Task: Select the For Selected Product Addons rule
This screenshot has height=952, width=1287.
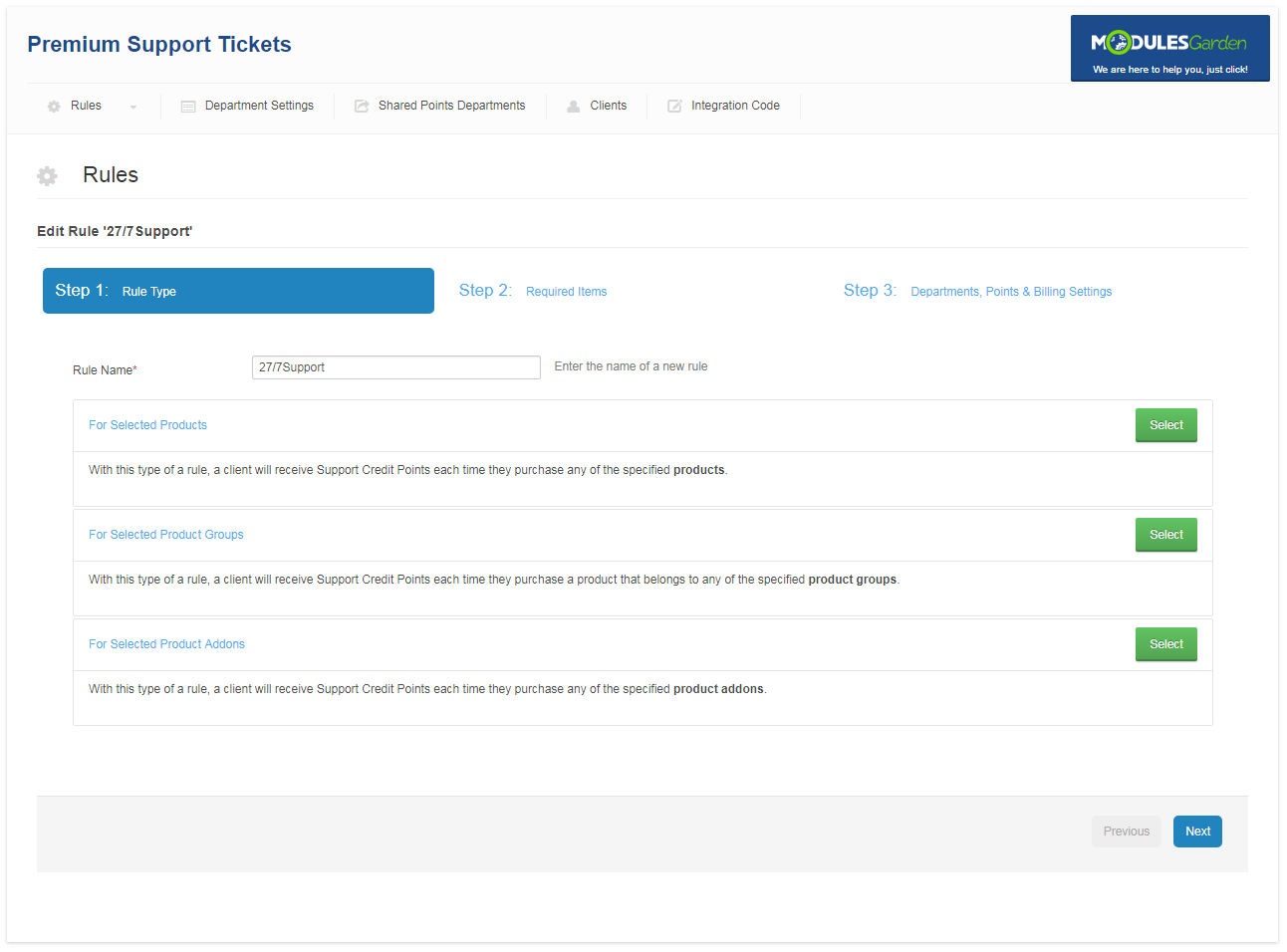Action: click(1165, 644)
